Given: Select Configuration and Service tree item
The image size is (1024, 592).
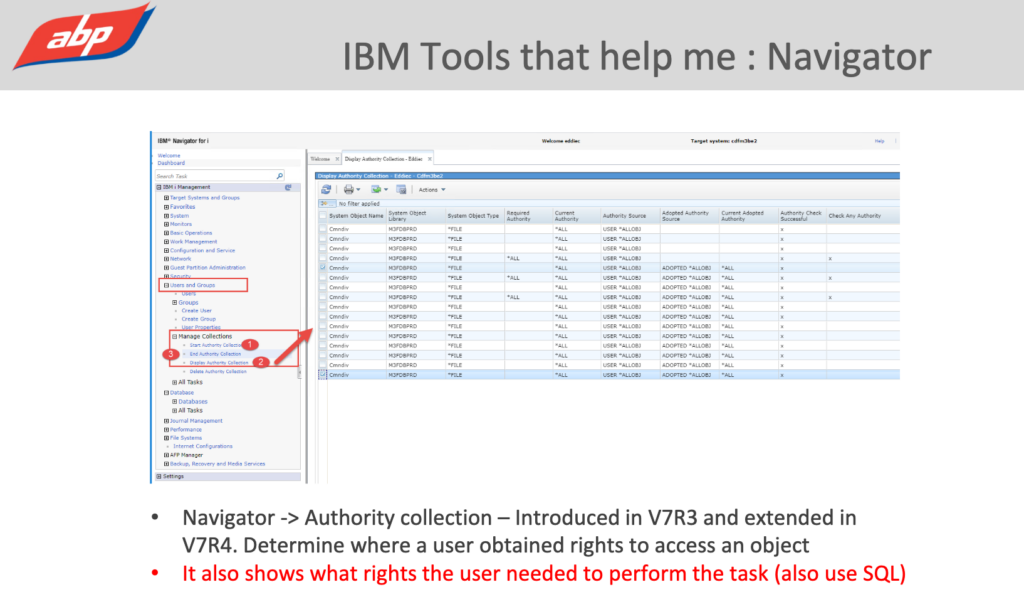Looking at the screenshot, I should point(202,250).
